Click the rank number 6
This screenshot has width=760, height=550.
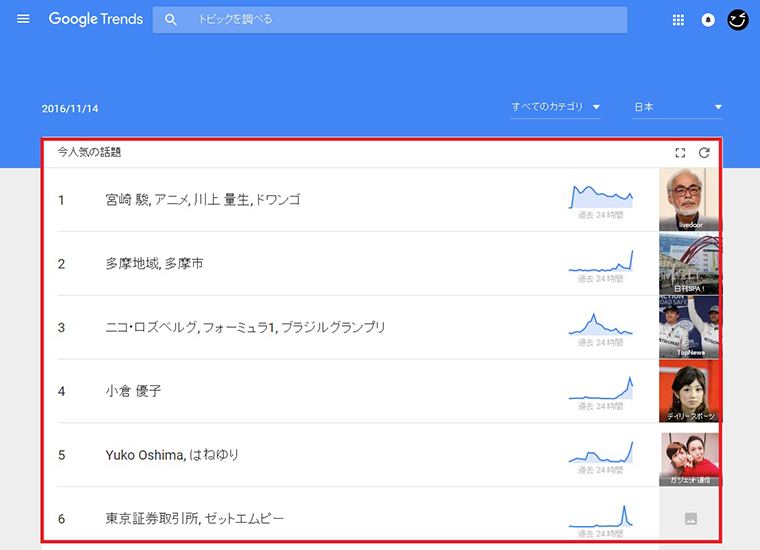click(61, 519)
